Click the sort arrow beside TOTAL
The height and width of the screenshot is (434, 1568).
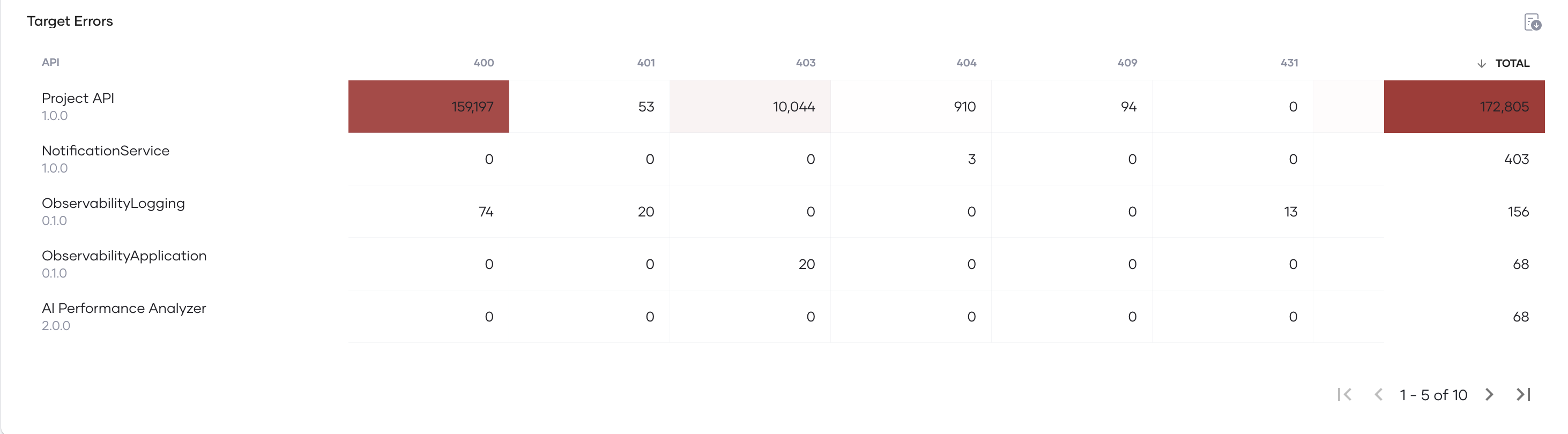coord(1482,63)
